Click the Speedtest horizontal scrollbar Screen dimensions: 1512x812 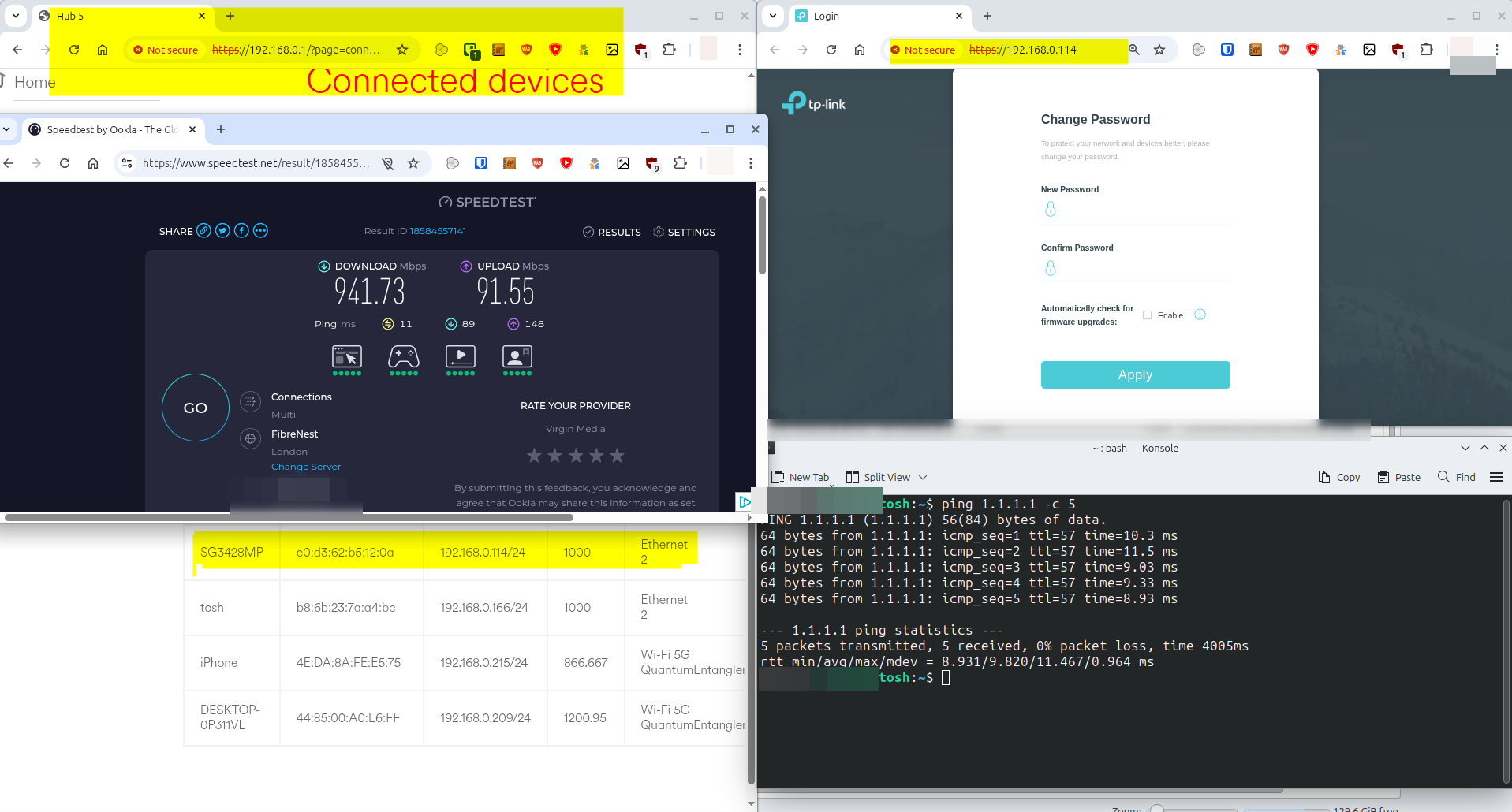click(289, 518)
